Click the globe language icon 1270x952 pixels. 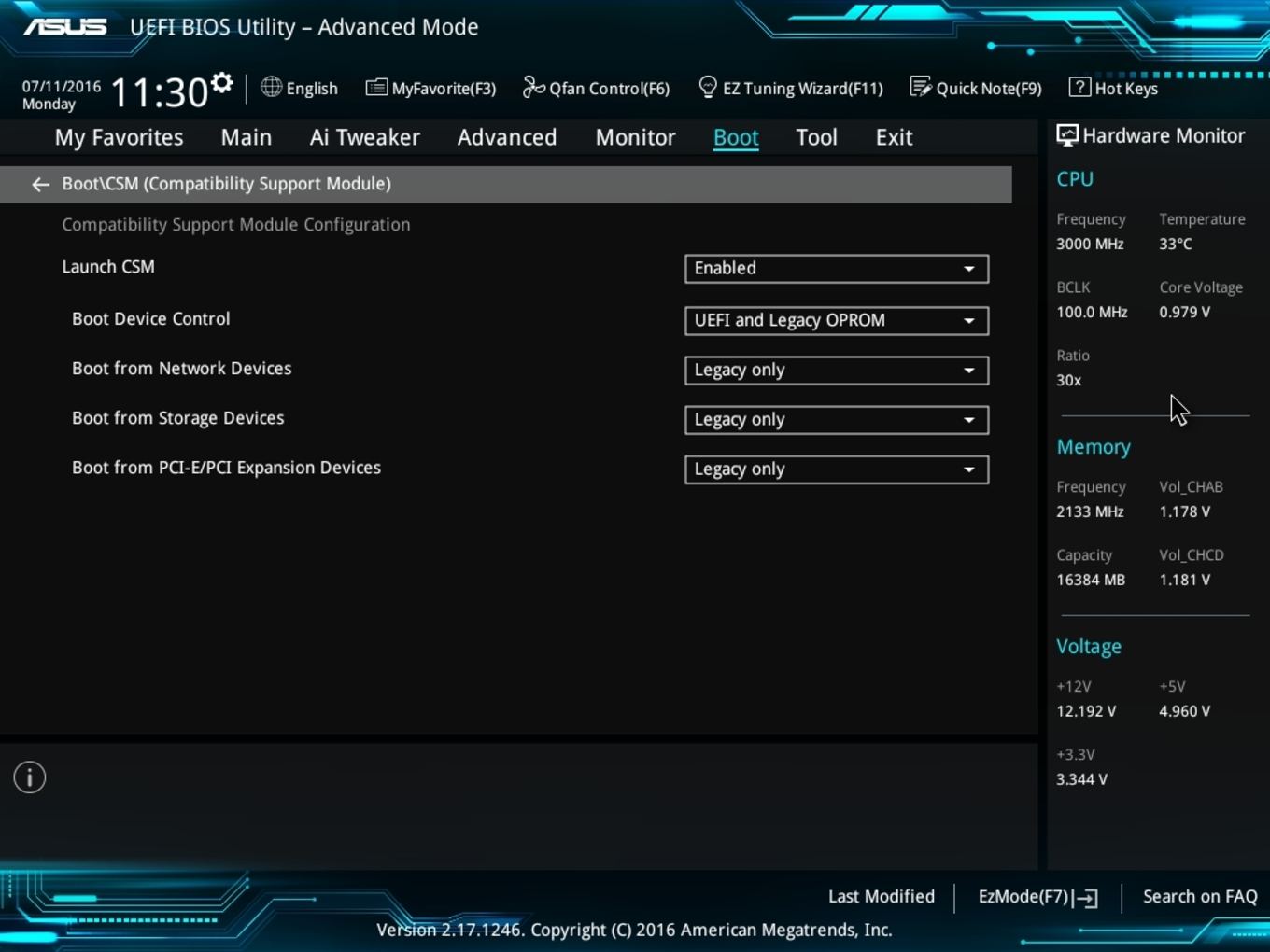(x=271, y=87)
